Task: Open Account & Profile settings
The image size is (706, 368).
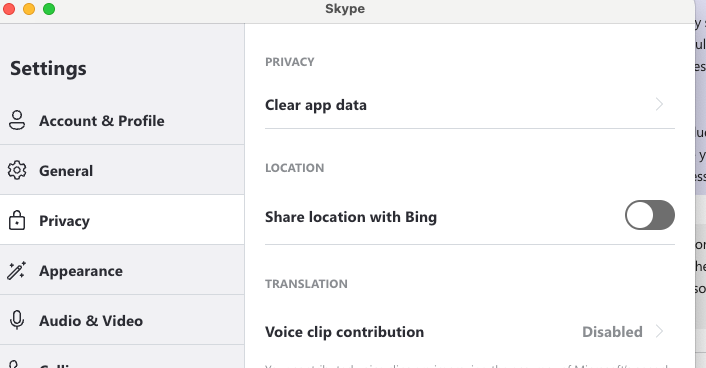Action: (122, 120)
